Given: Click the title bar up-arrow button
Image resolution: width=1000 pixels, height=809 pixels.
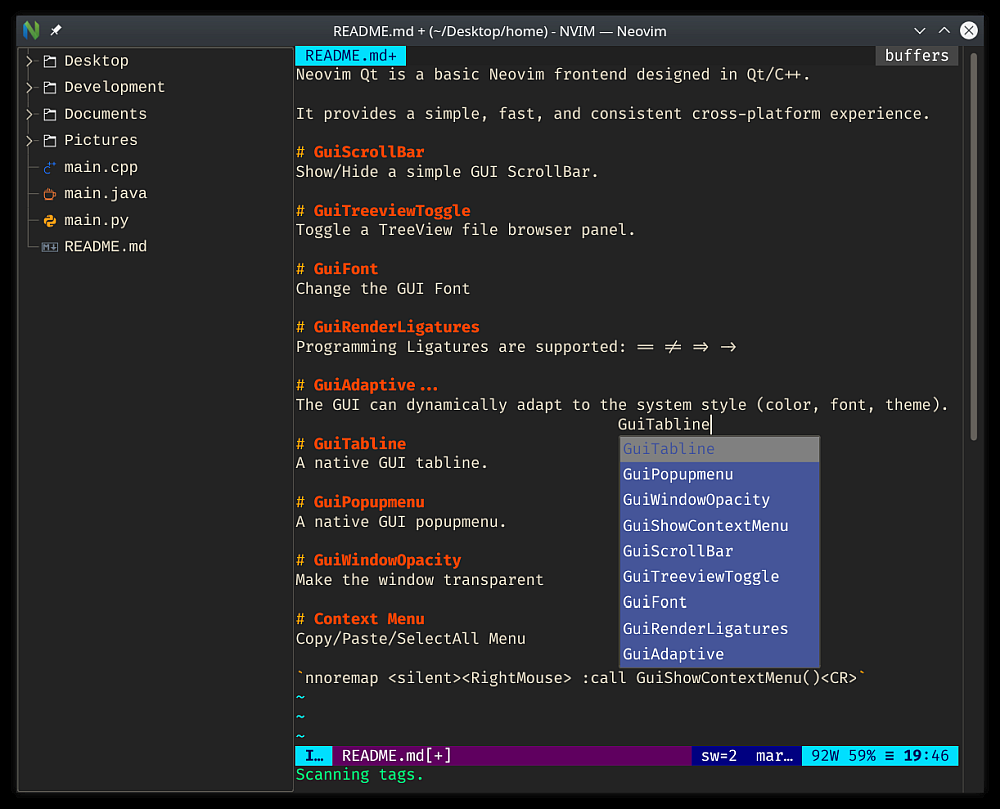Looking at the screenshot, I should 944,31.
